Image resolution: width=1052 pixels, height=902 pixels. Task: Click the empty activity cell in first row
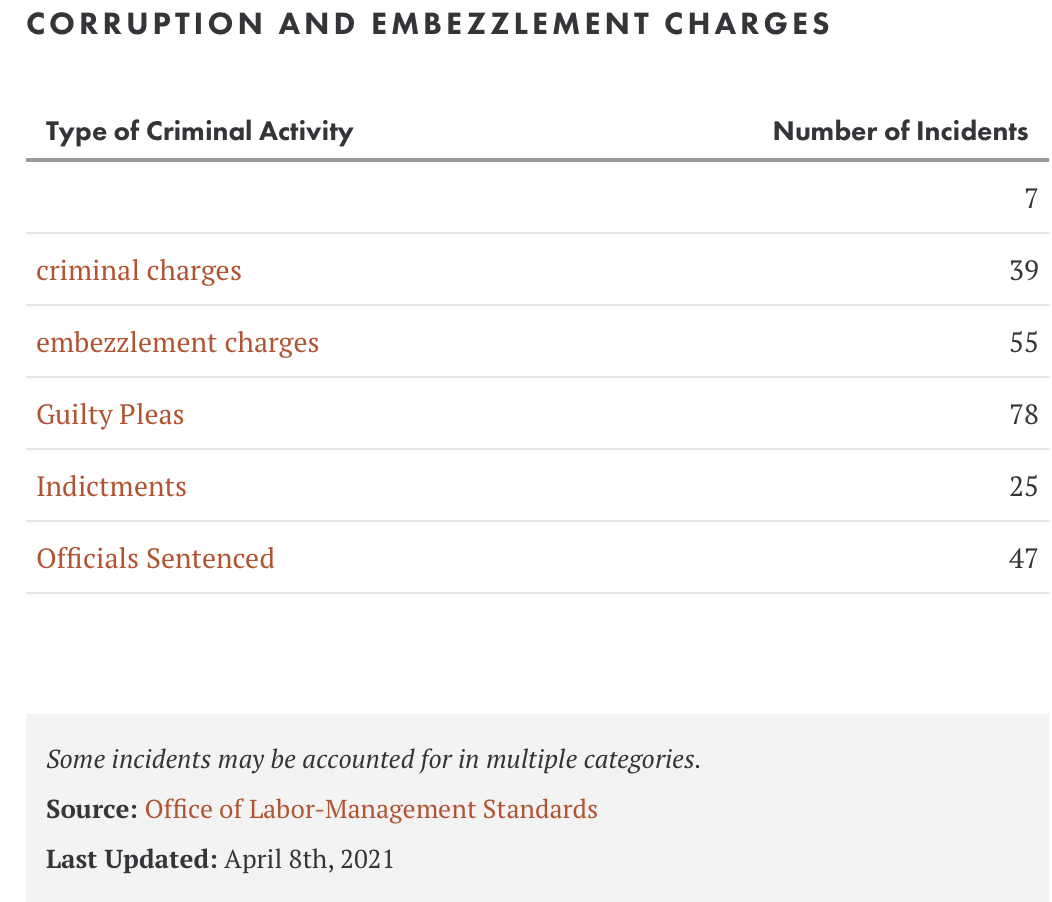268,199
